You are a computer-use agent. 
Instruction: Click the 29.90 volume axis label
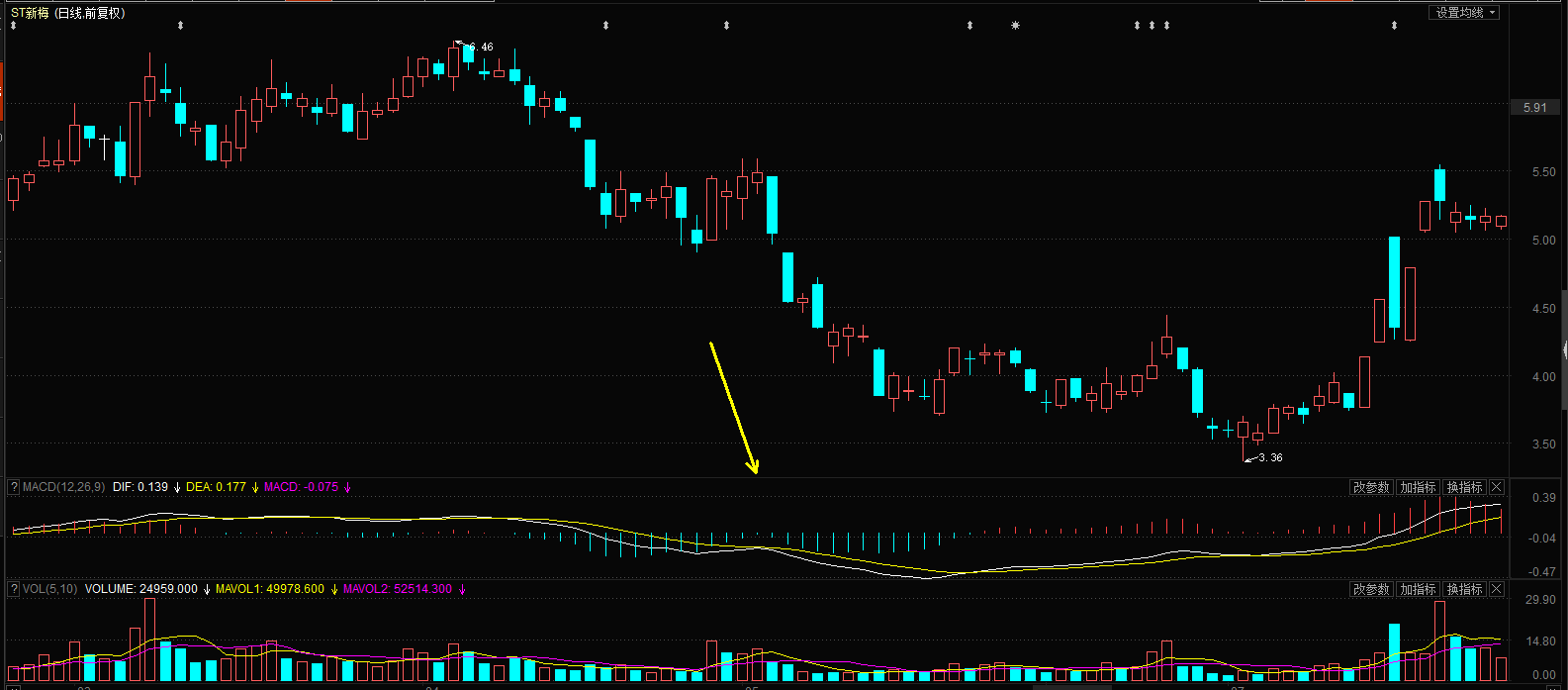(1541, 600)
